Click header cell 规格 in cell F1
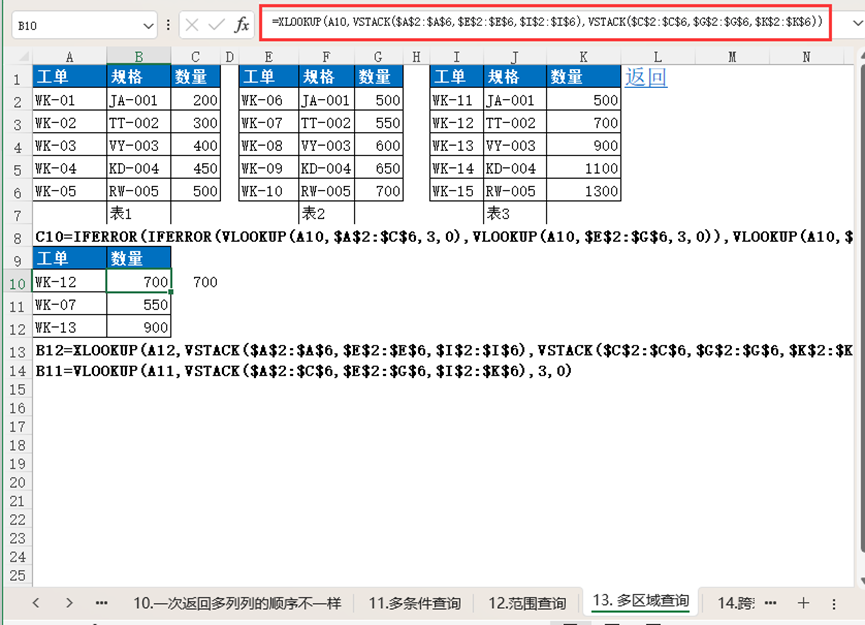The image size is (865, 625). pos(326,77)
